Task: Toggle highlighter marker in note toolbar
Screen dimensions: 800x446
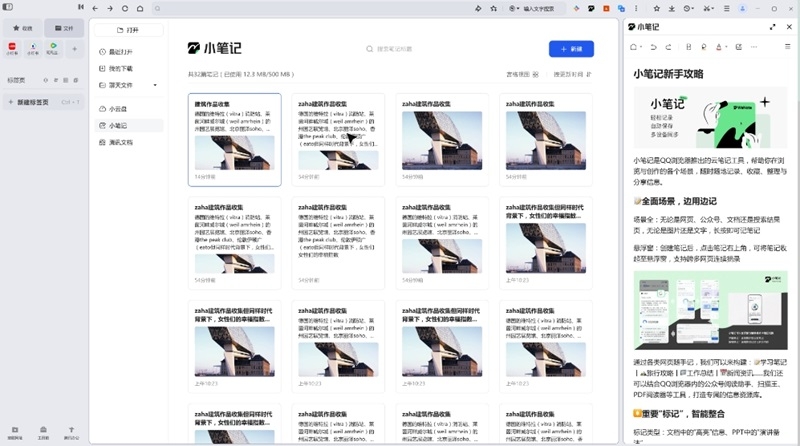Action: pos(704,47)
